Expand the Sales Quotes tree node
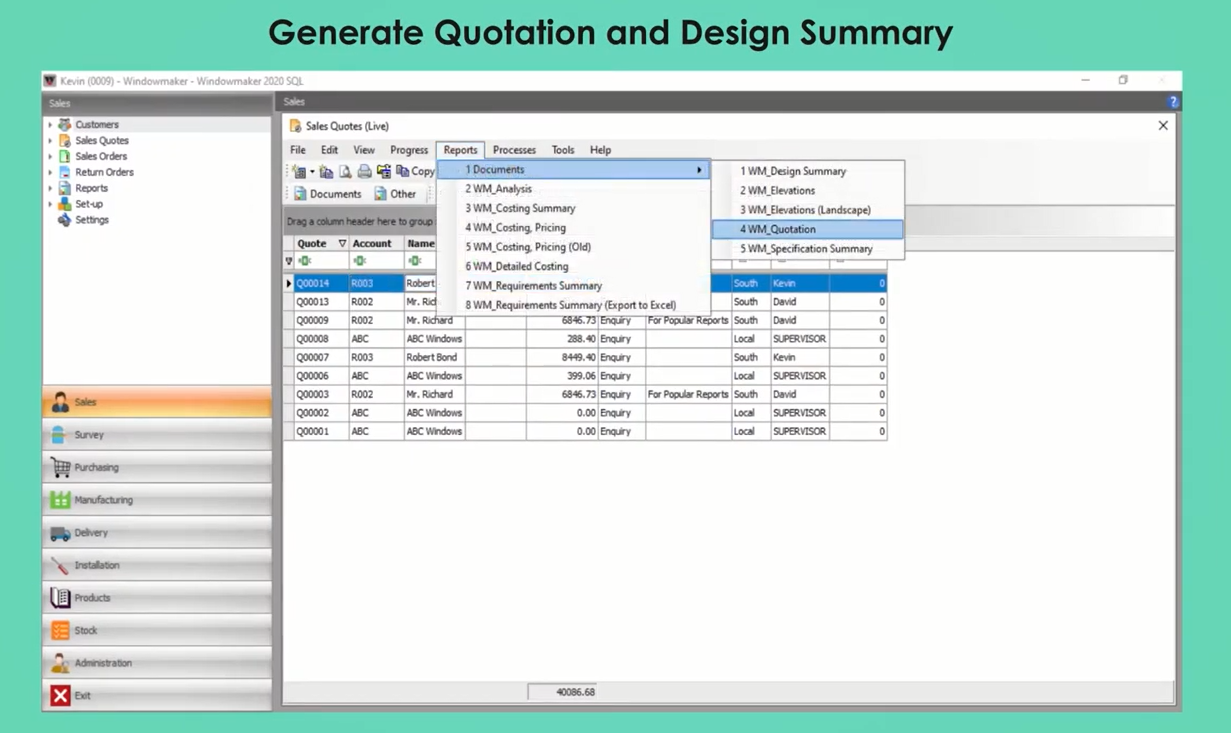This screenshot has width=1231, height=733. [x=50, y=141]
